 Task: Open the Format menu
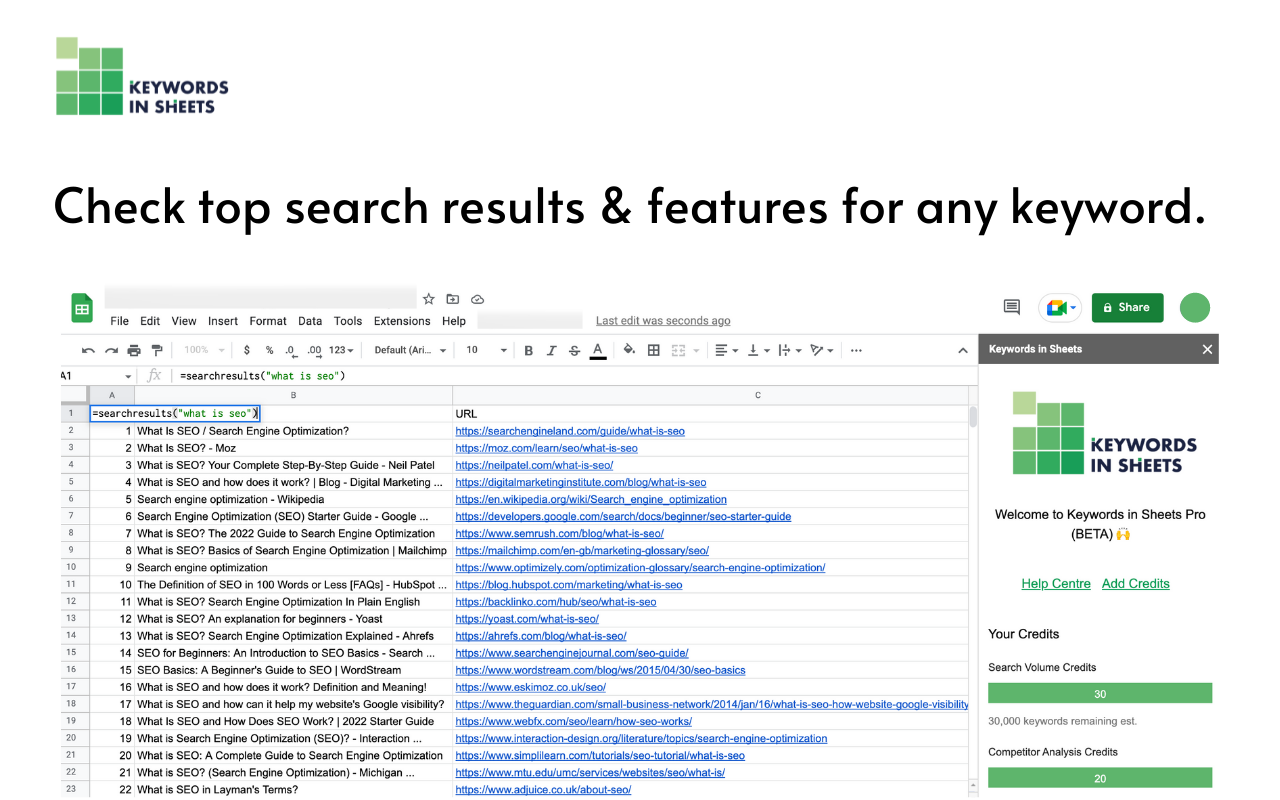click(x=268, y=321)
